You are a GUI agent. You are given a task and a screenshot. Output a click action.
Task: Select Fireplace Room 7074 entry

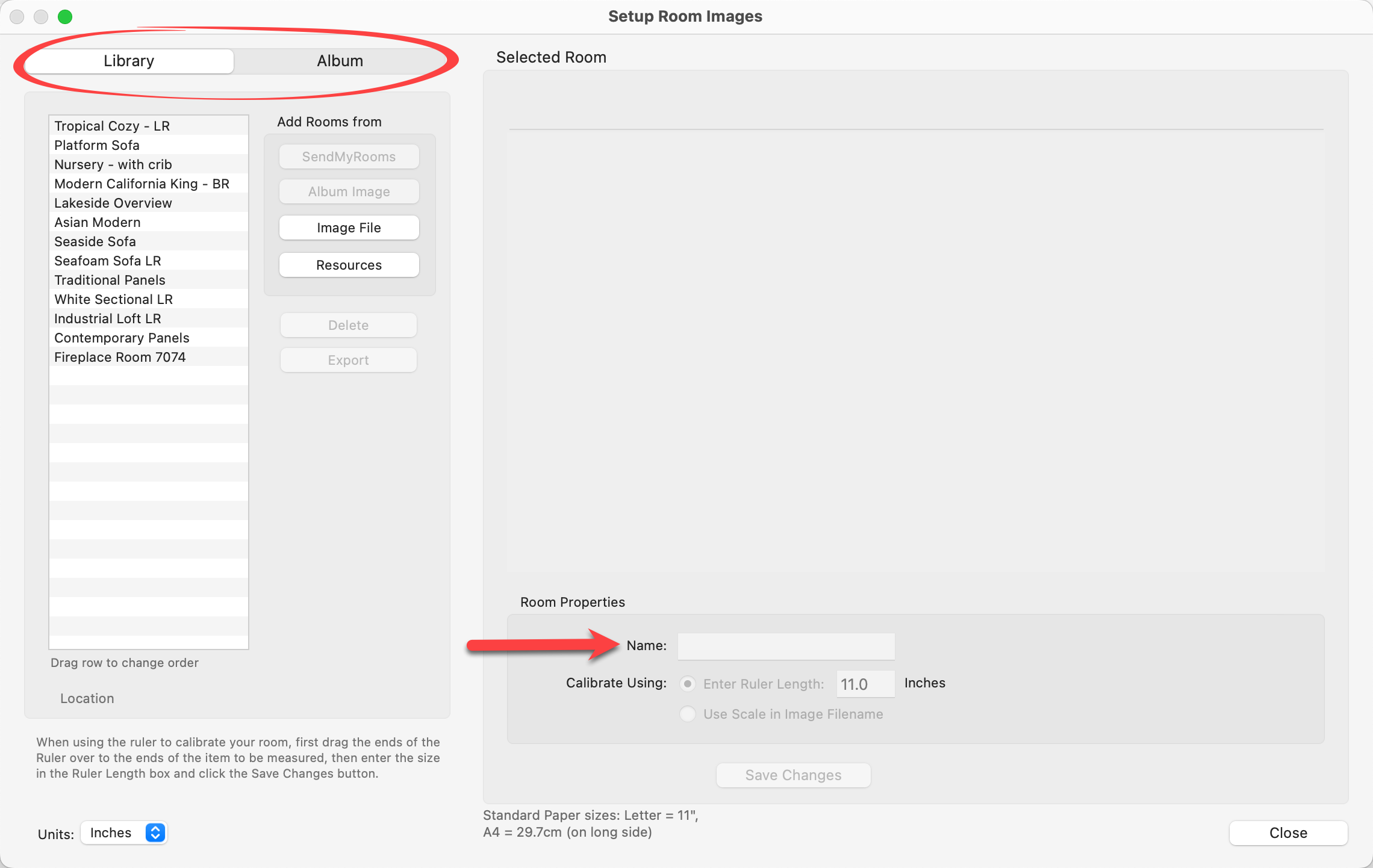pos(120,357)
